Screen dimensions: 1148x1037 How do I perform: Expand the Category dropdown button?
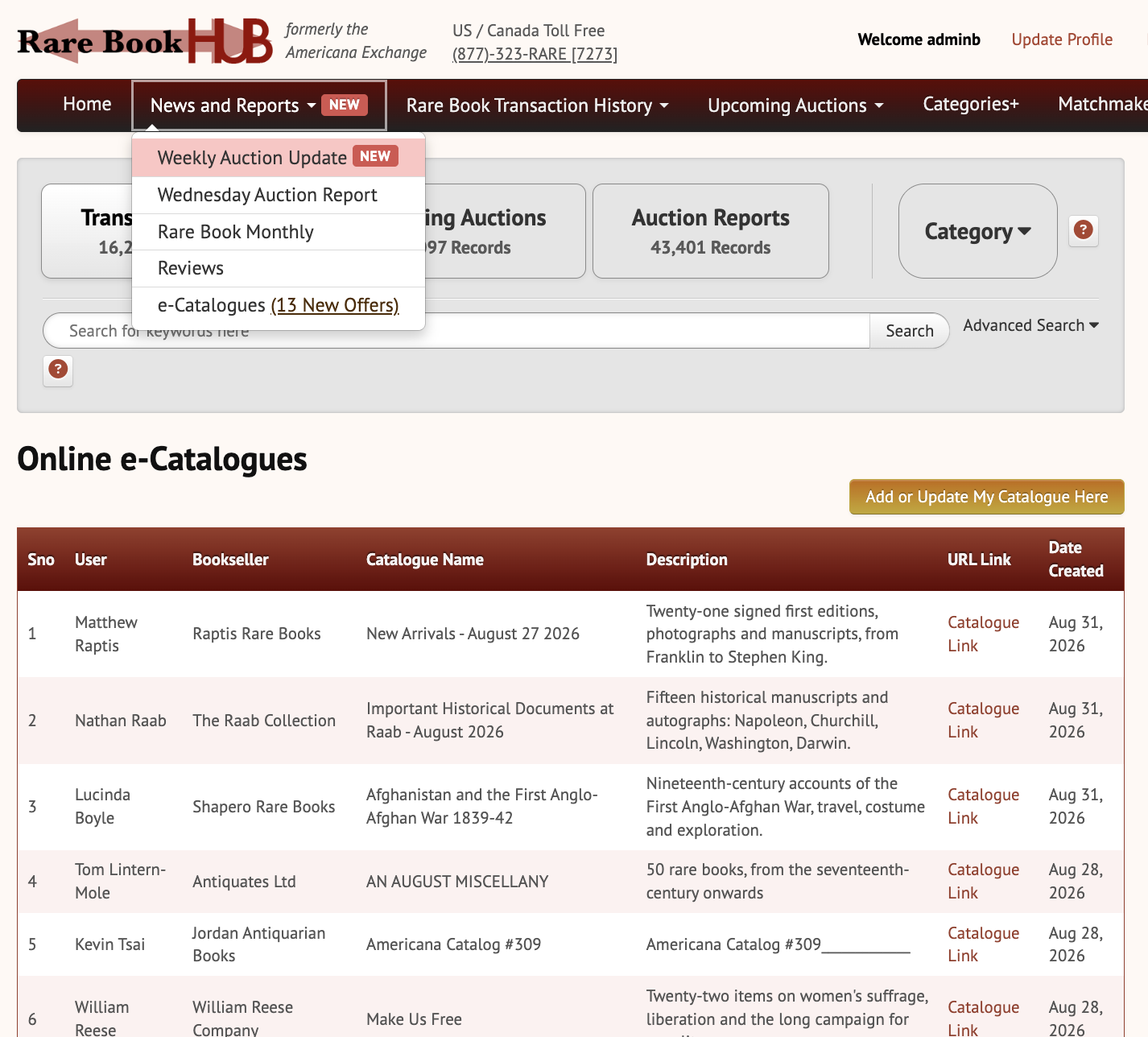[977, 231]
